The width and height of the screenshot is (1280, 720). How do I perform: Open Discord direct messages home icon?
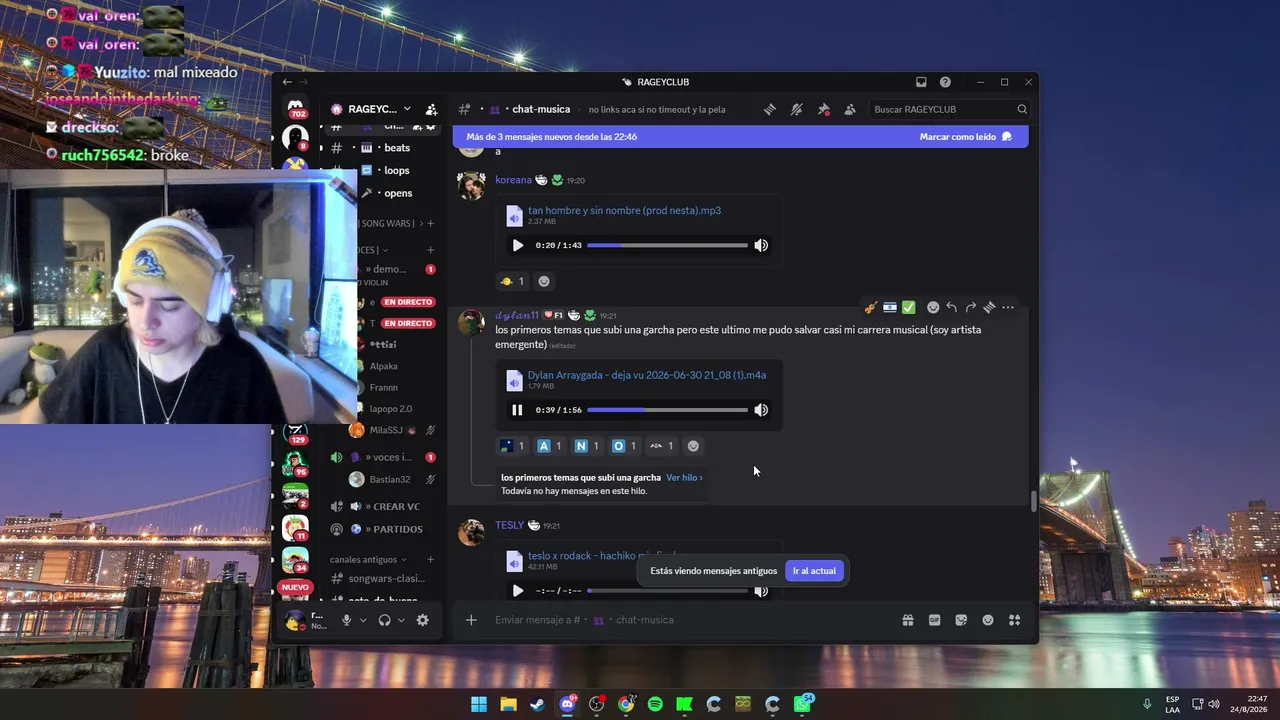point(296,107)
